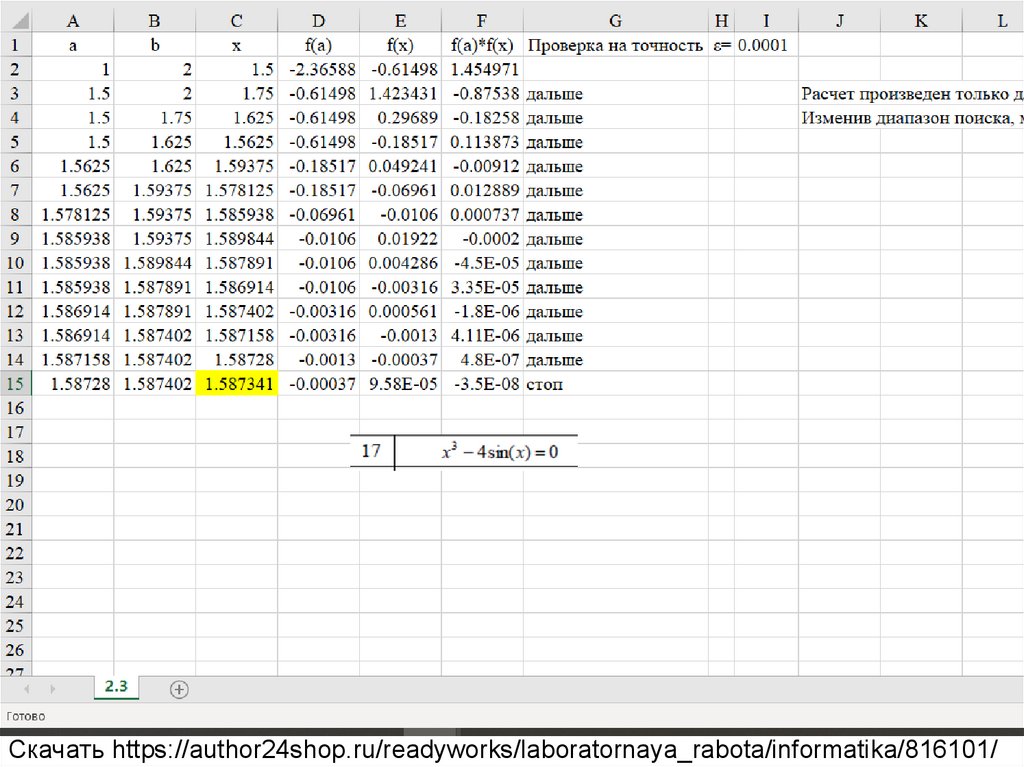Select column G header
This screenshot has width=1024, height=767.
615,21
